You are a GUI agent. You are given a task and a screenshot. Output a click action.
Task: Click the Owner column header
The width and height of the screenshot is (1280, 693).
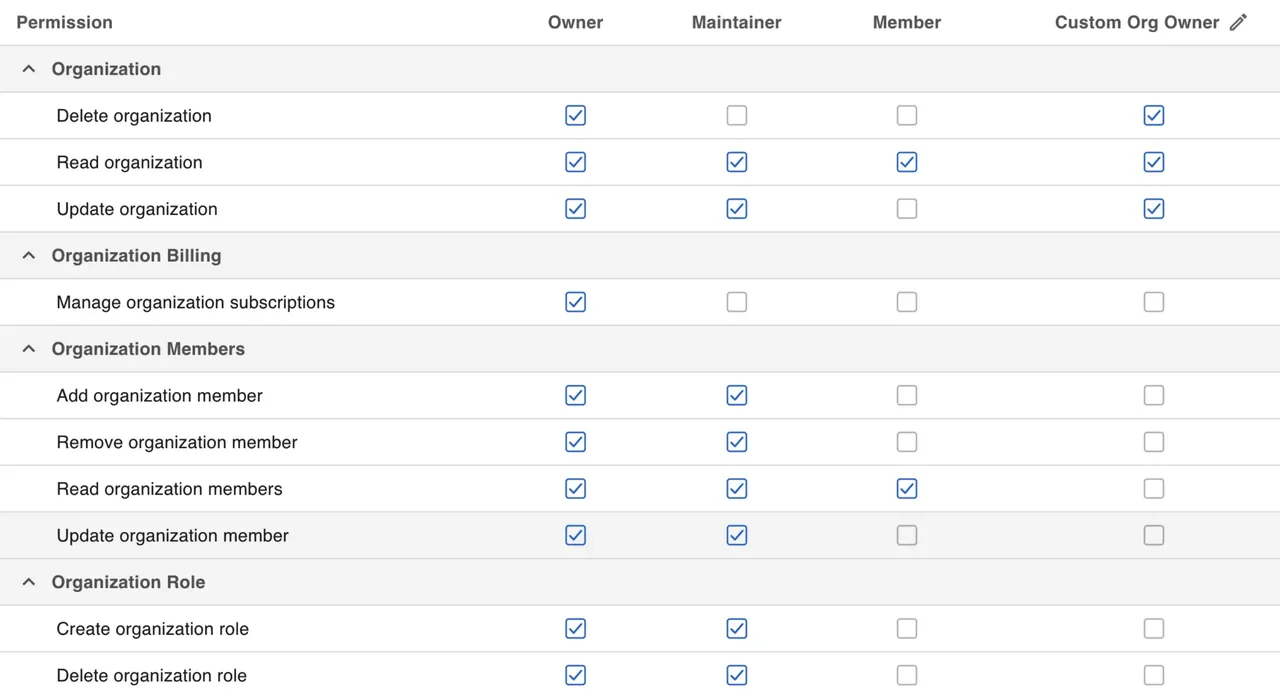point(575,22)
